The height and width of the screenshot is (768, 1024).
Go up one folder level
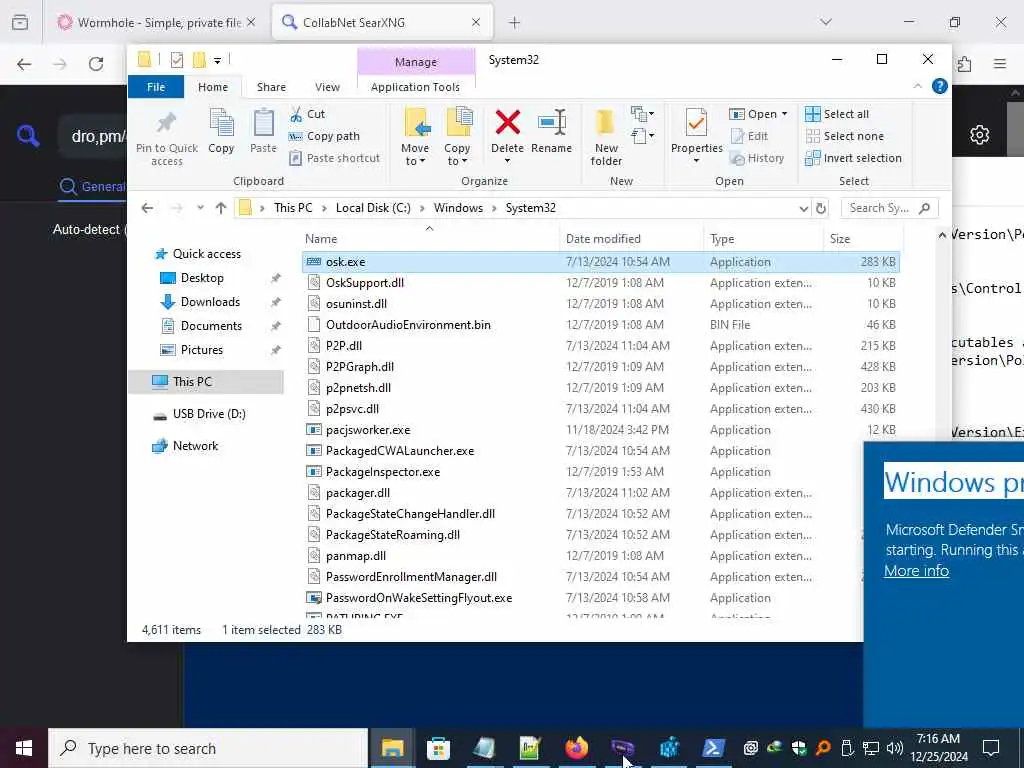221,208
